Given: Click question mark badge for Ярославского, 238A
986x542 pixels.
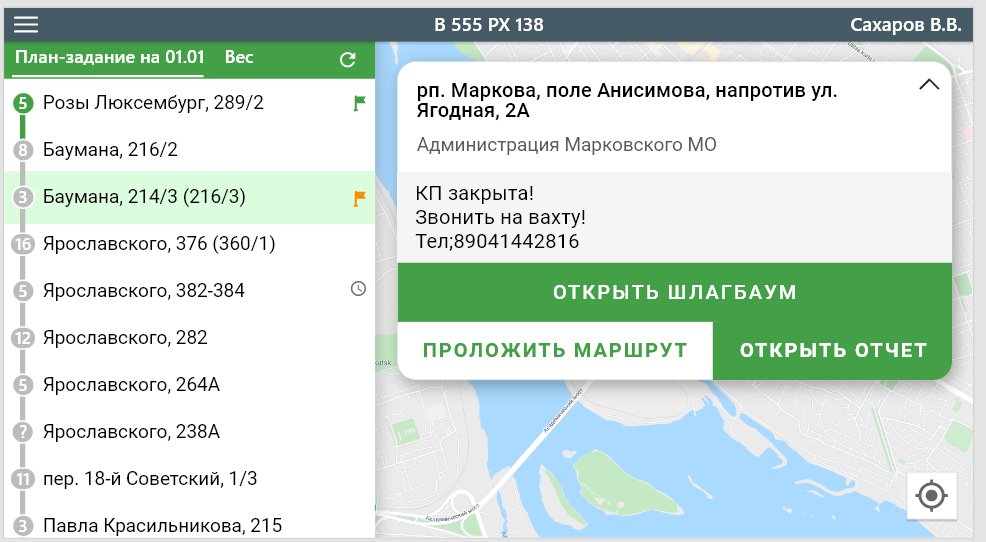Looking at the screenshot, I should click(24, 433).
